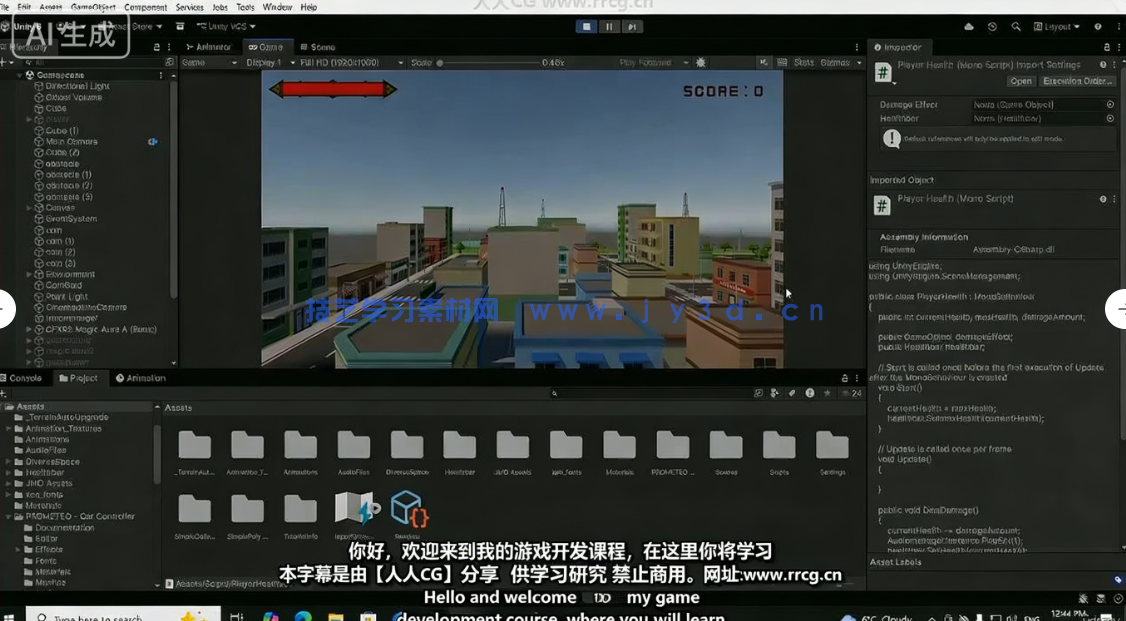Click the Open button in the Inspector

pos(1021,81)
